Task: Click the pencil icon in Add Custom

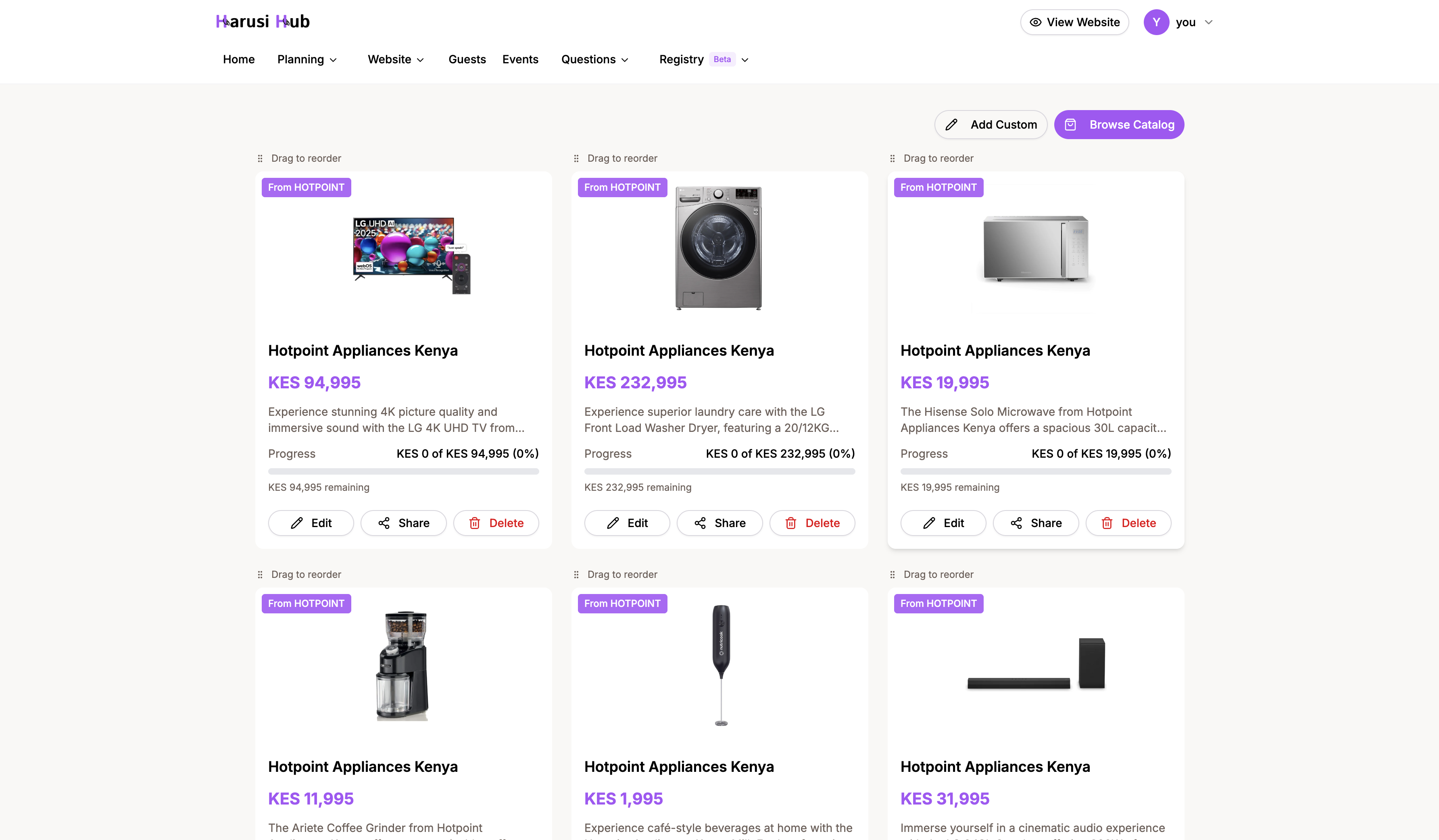Action: click(951, 125)
